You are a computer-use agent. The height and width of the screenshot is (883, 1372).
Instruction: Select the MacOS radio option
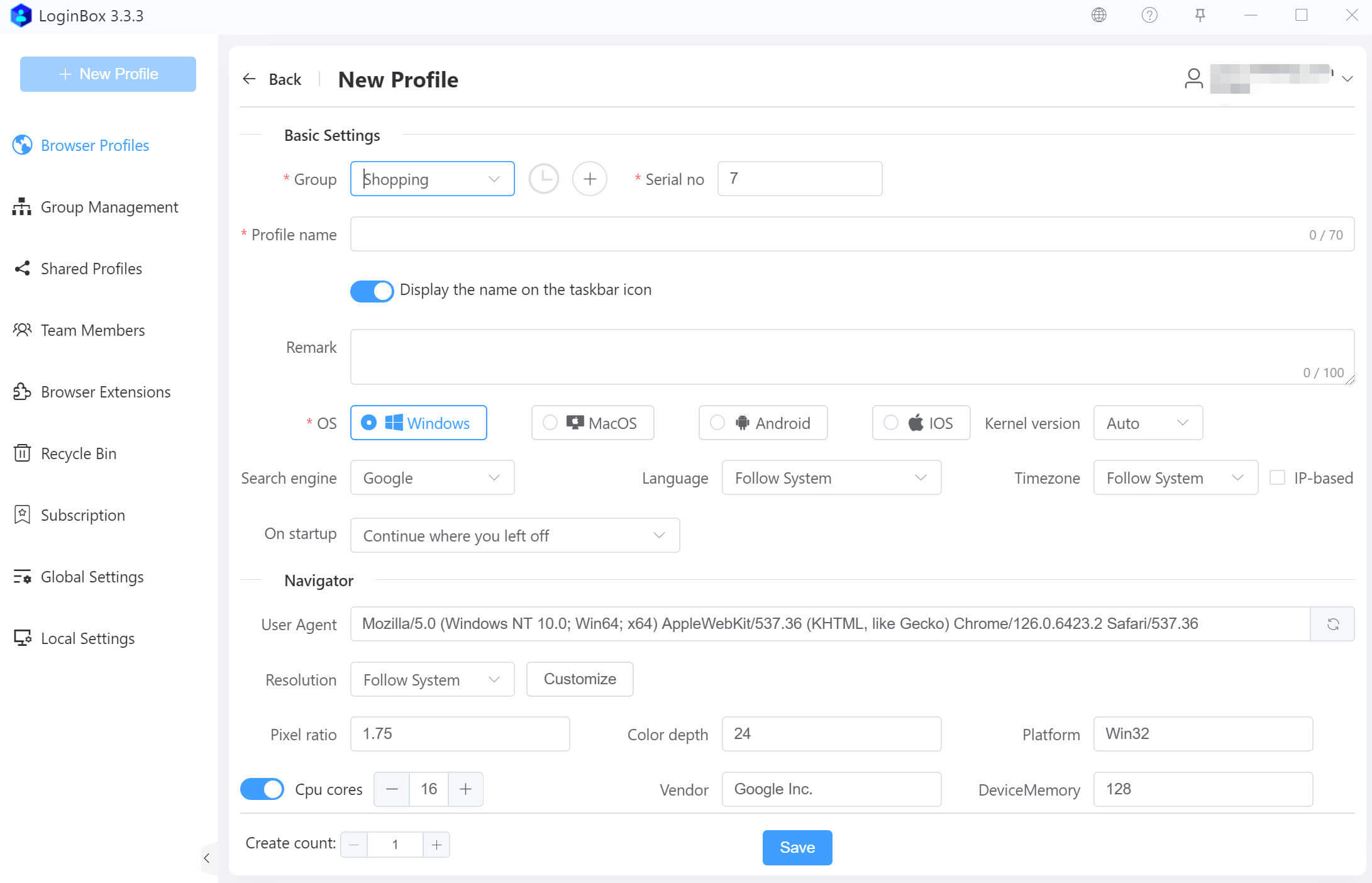[x=550, y=423]
